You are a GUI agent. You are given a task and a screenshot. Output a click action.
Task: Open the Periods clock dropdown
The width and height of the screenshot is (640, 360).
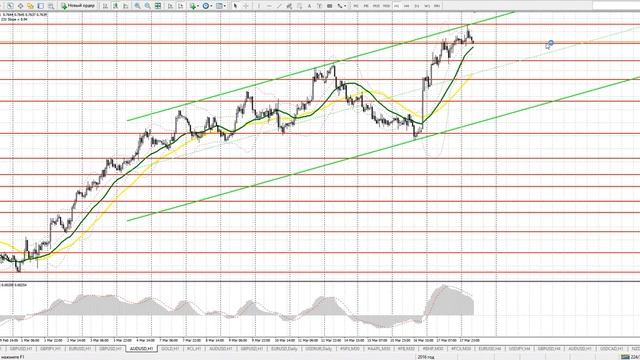point(207,6)
